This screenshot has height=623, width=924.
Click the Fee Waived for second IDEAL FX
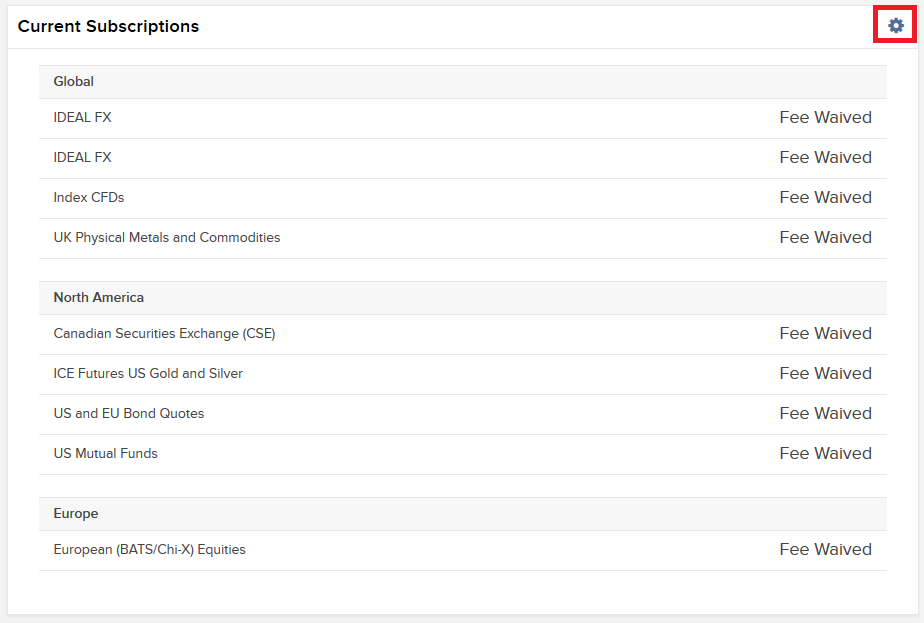825,158
